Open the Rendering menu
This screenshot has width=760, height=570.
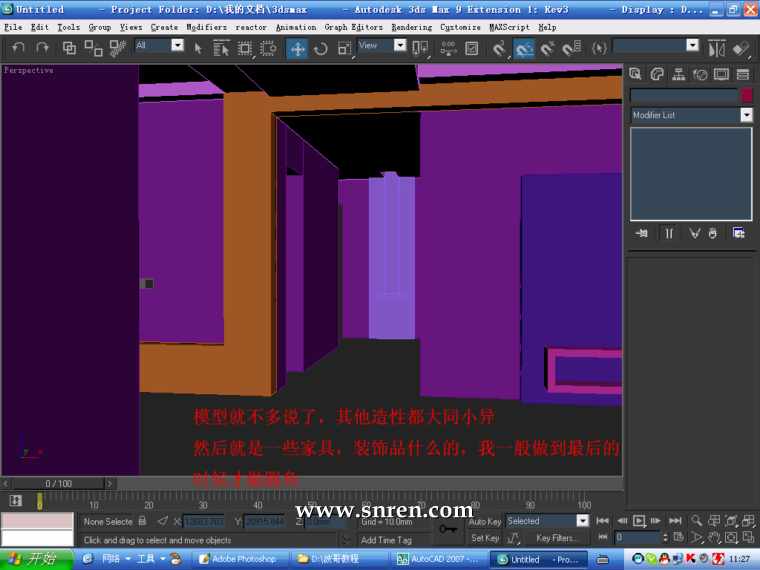pos(412,27)
